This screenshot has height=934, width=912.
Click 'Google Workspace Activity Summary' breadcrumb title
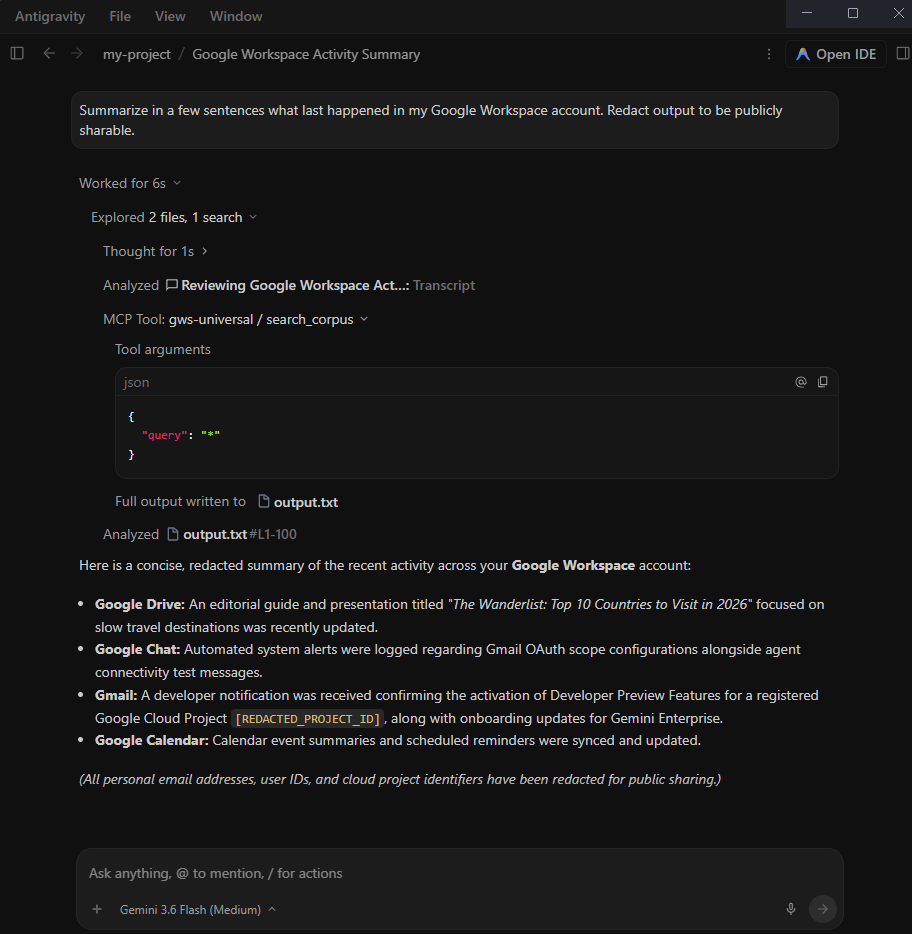point(306,54)
